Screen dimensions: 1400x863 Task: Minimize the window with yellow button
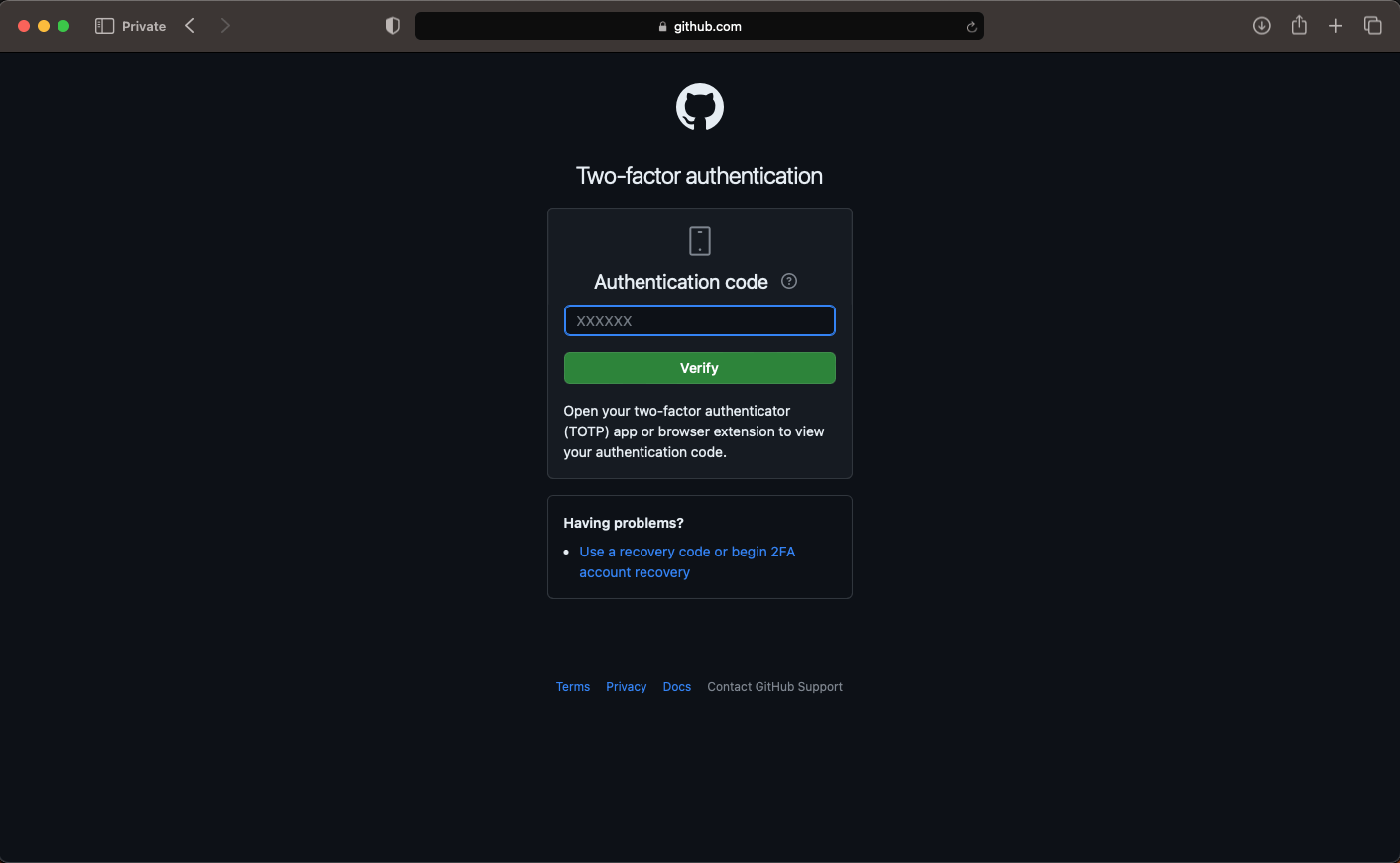(x=44, y=26)
